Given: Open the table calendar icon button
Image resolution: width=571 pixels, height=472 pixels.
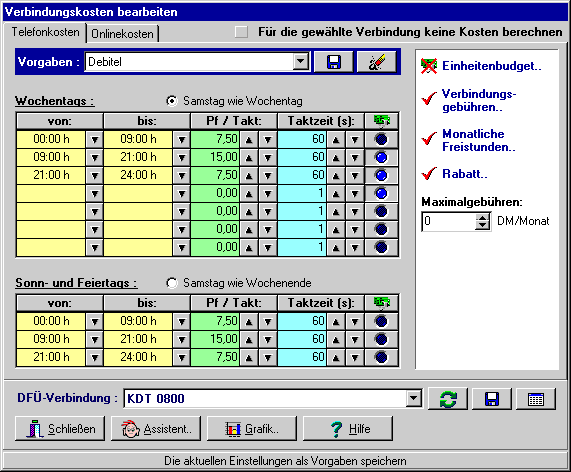Looking at the screenshot, I should click(x=536, y=399).
